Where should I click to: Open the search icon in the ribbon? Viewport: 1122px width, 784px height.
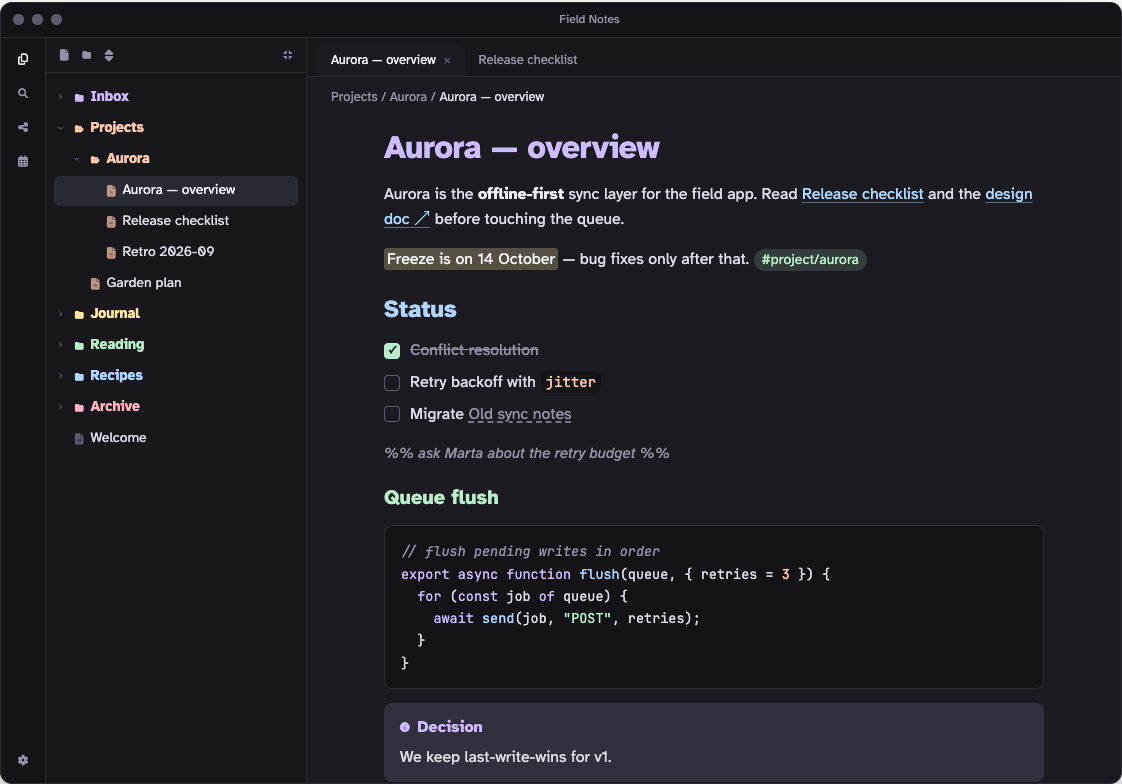(23, 93)
